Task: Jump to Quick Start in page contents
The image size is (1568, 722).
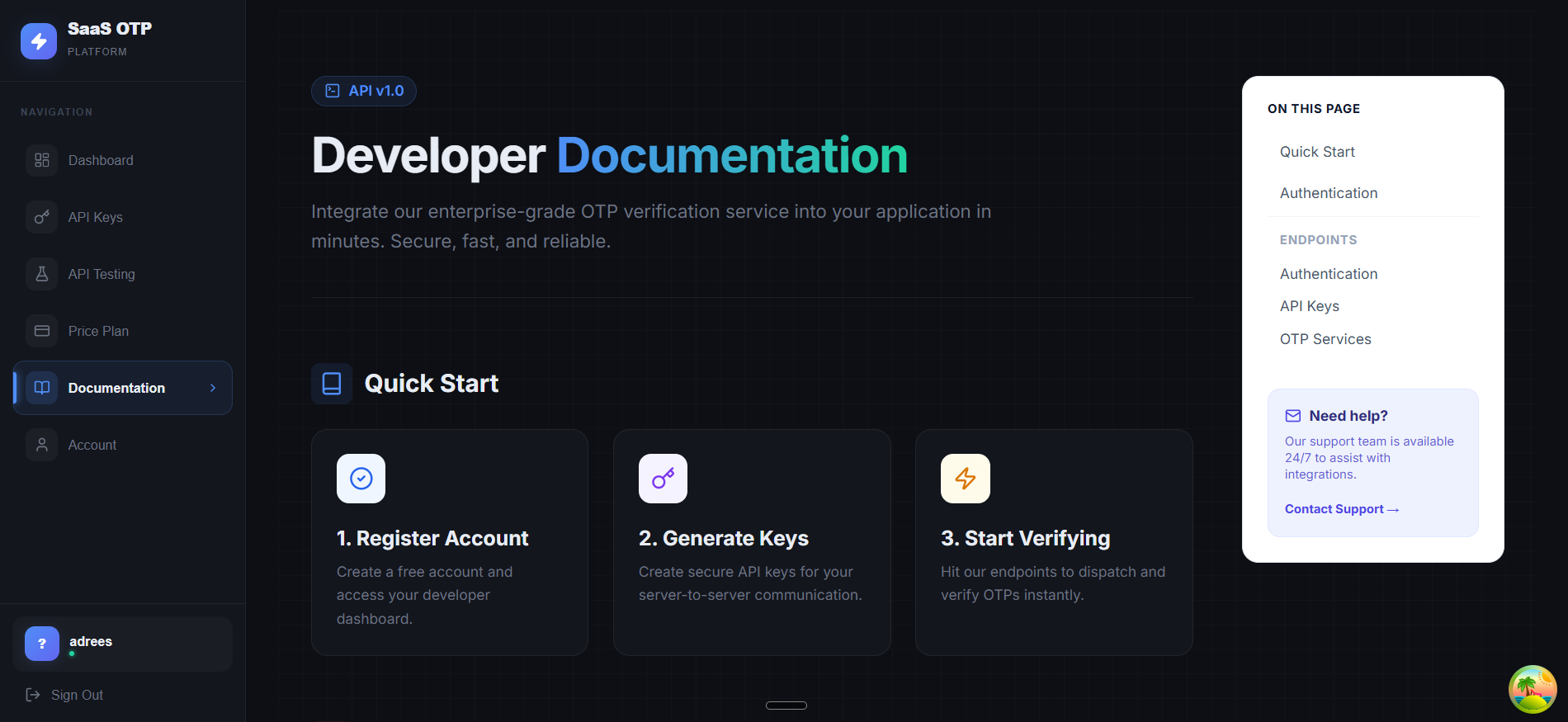Action: (1317, 152)
